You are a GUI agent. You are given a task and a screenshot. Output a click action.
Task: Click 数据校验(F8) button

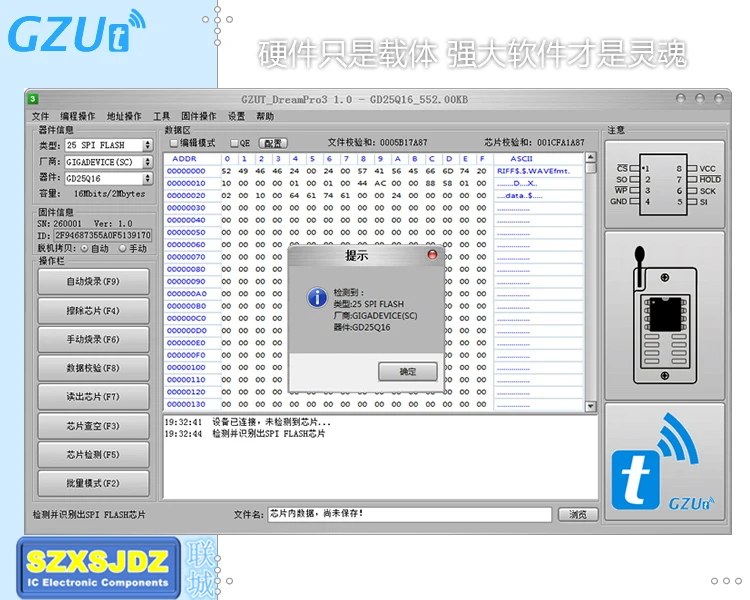[93, 368]
